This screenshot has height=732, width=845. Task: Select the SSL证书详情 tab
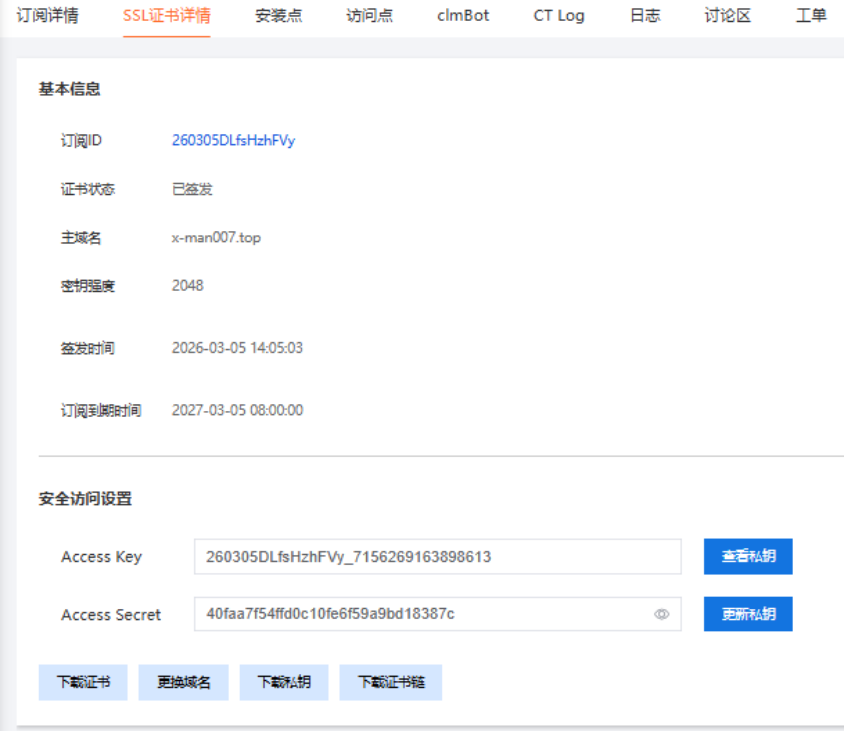pos(167,16)
